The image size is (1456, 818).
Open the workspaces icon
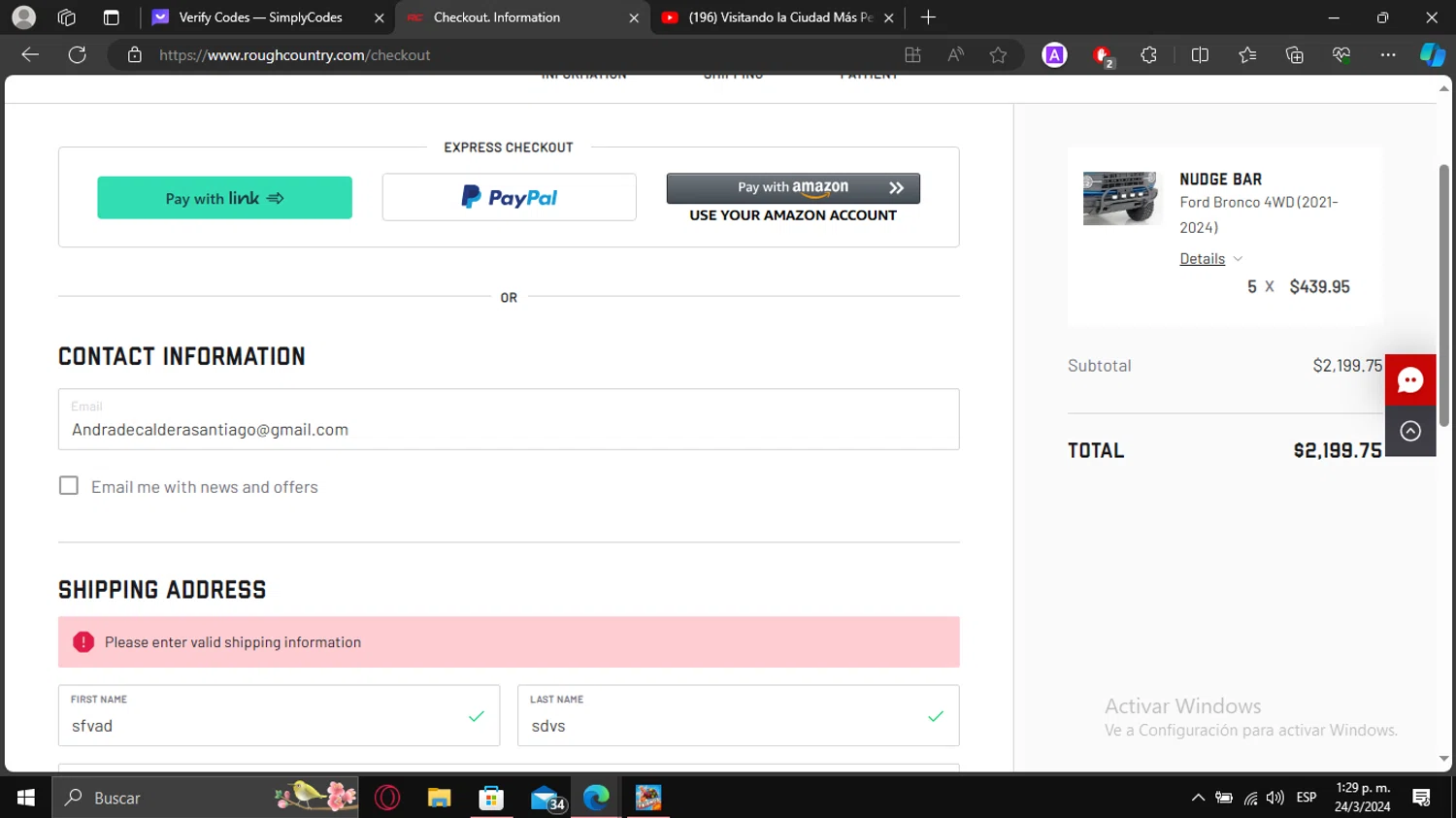click(67, 17)
